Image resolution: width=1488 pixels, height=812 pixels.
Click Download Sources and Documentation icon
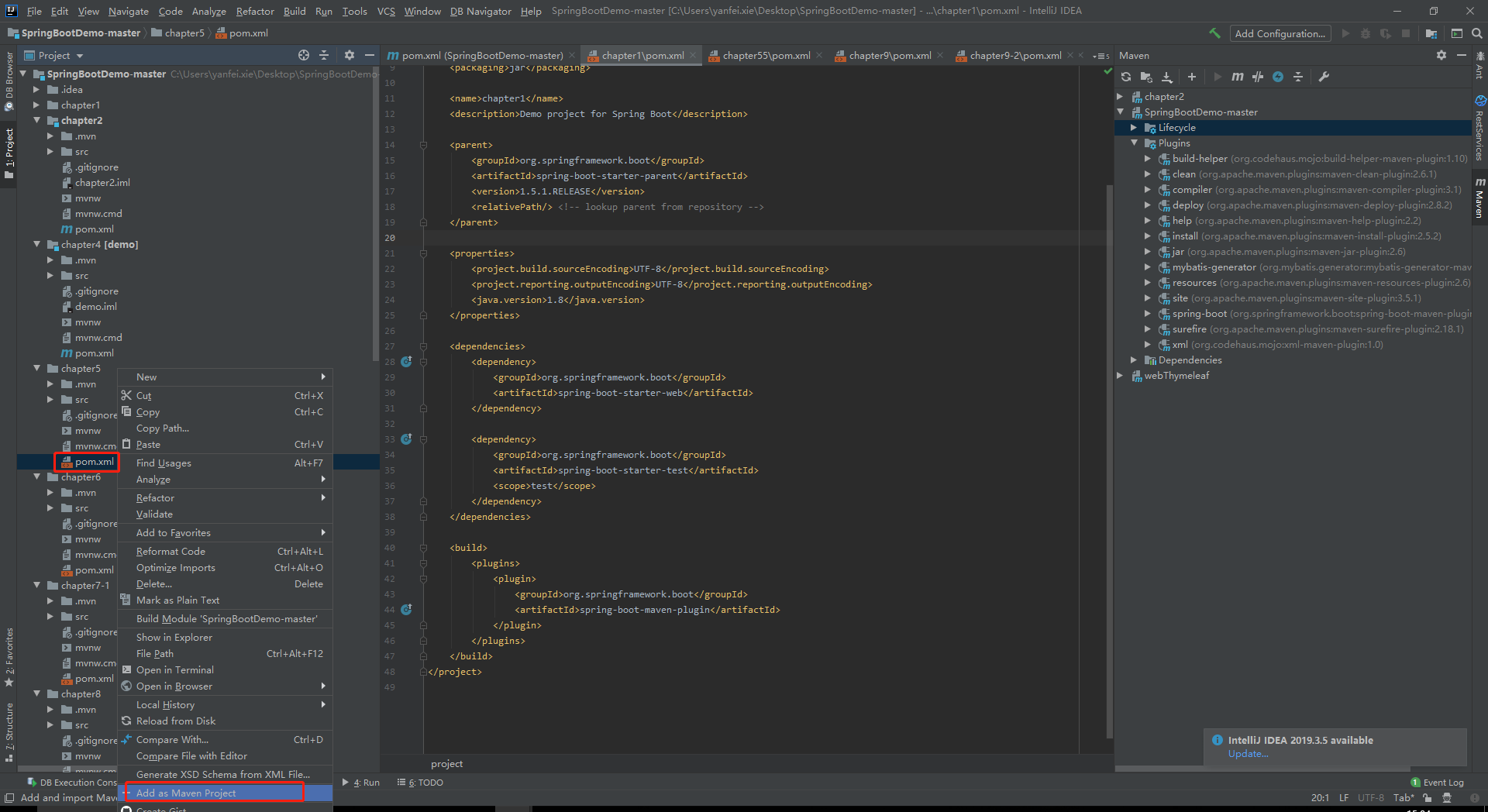click(1167, 77)
